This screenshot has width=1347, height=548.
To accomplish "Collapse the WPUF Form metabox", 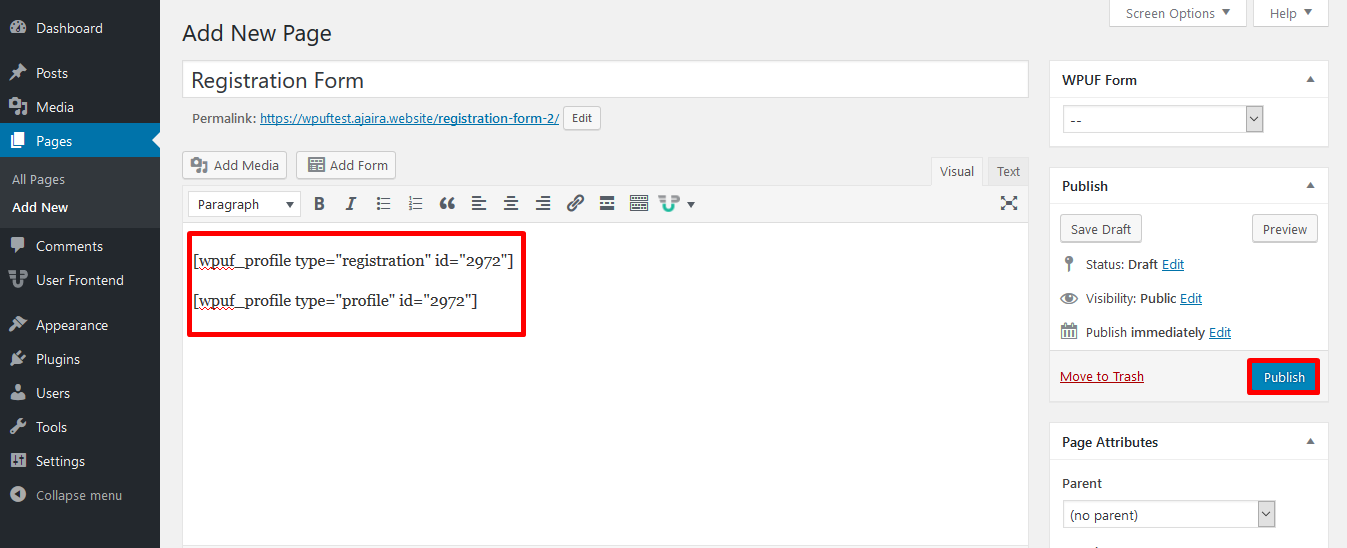I will click(1310, 80).
